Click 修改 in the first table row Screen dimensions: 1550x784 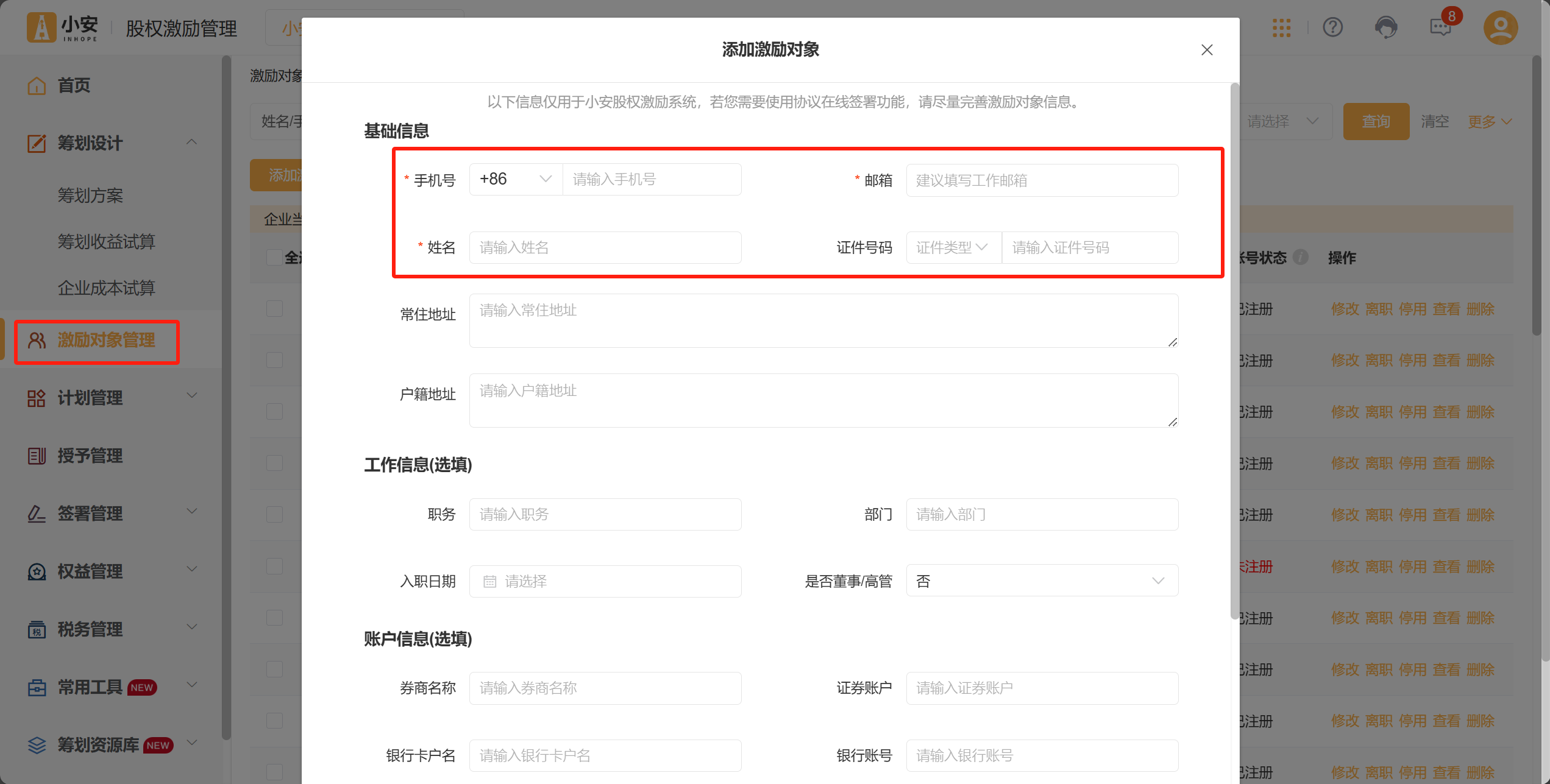pyautogui.click(x=1345, y=309)
